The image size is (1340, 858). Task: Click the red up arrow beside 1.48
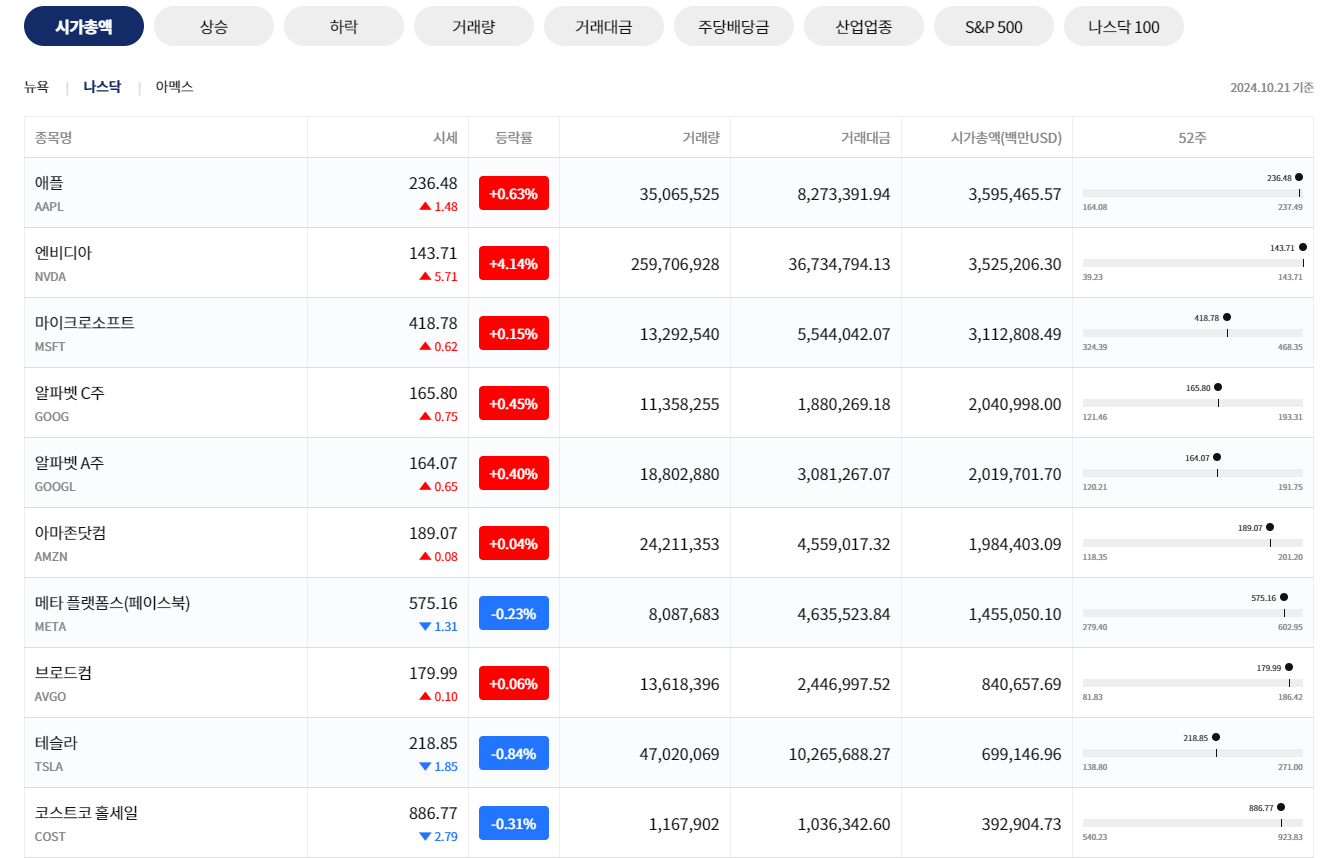pos(425,206)
